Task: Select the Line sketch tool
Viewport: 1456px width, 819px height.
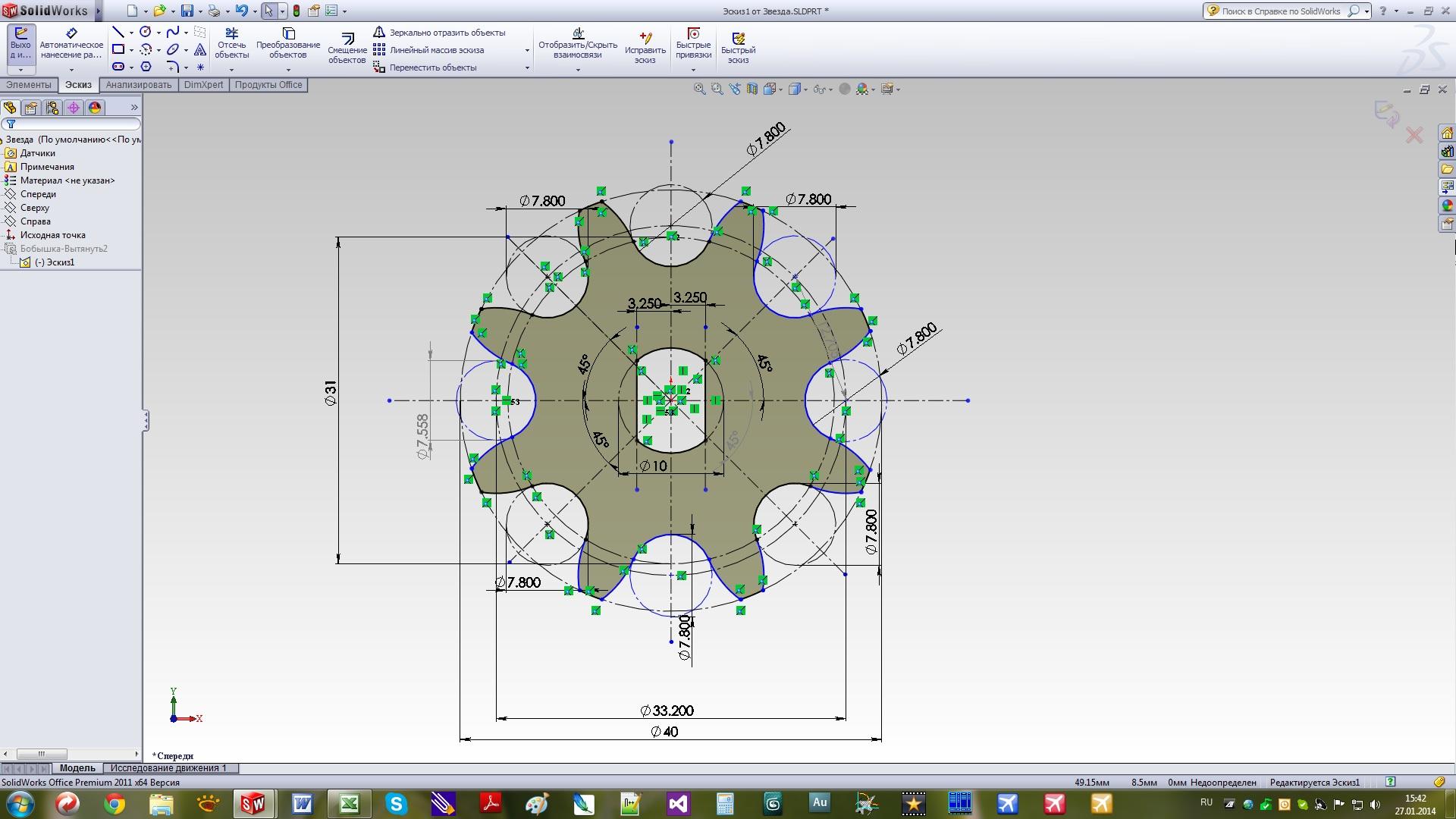Action: (118, 32)
